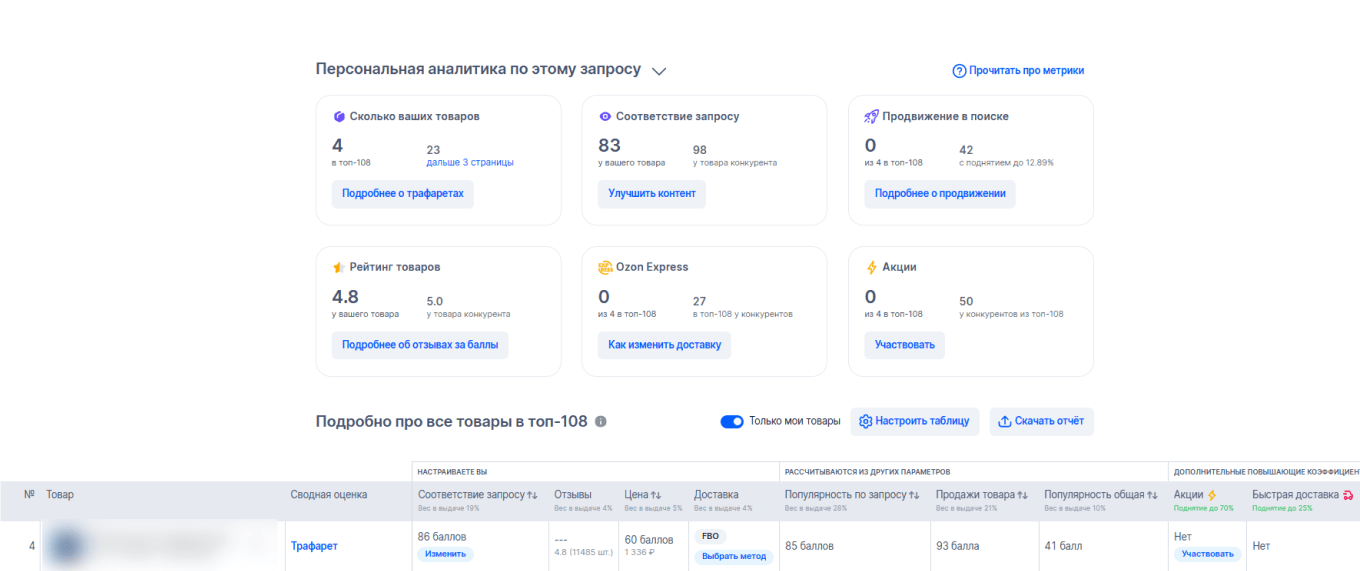Click the rocket icon by Продвижение в поиске
1360x571 pixels.
(x=872, y=116)
